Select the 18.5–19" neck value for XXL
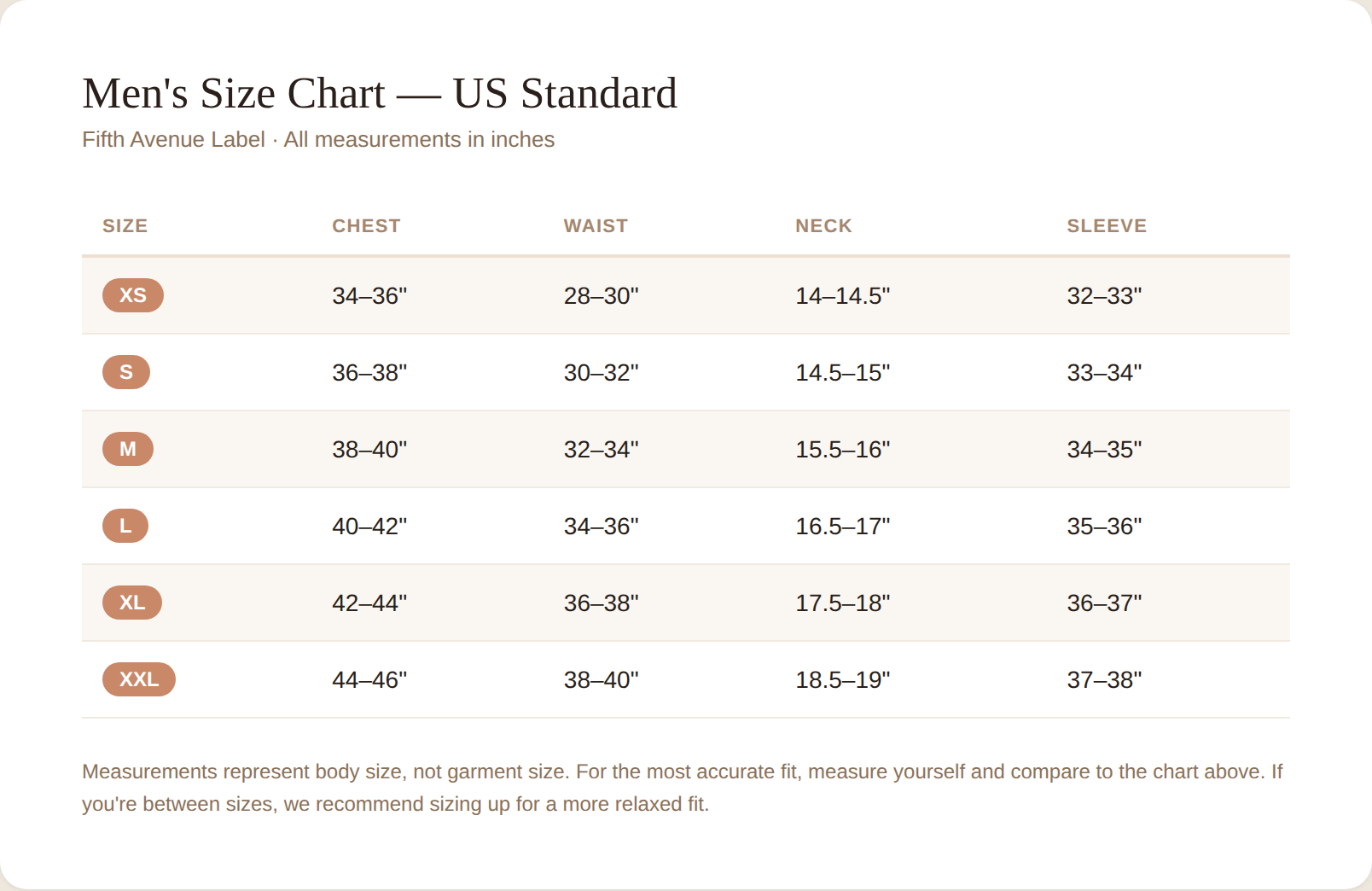Screen dimensions: 1372x891 coord(842,680)
